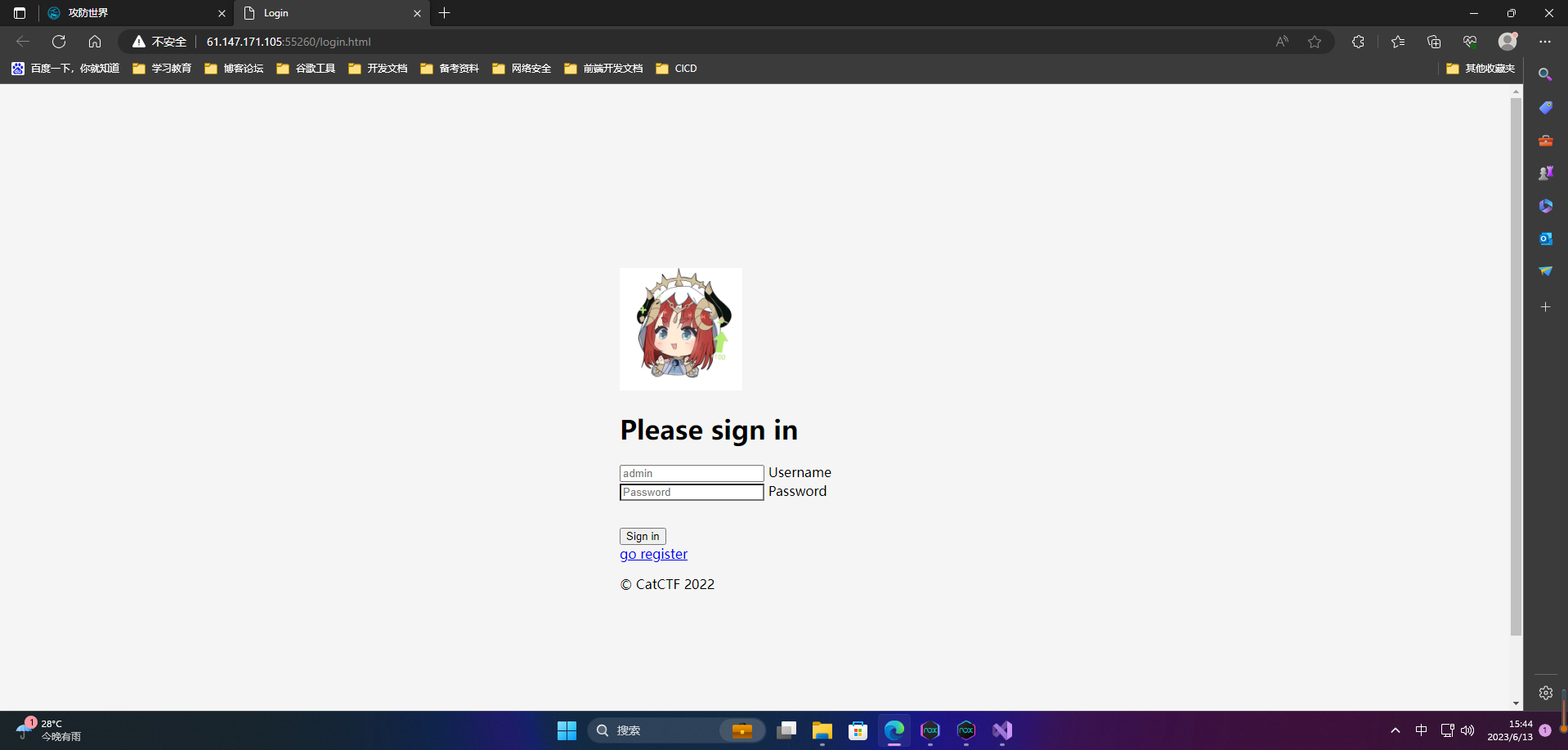Viewport: 1568px width, 750px height.
Task: Open the 学习教育 bookmarks folder
Action: point(162,69)
